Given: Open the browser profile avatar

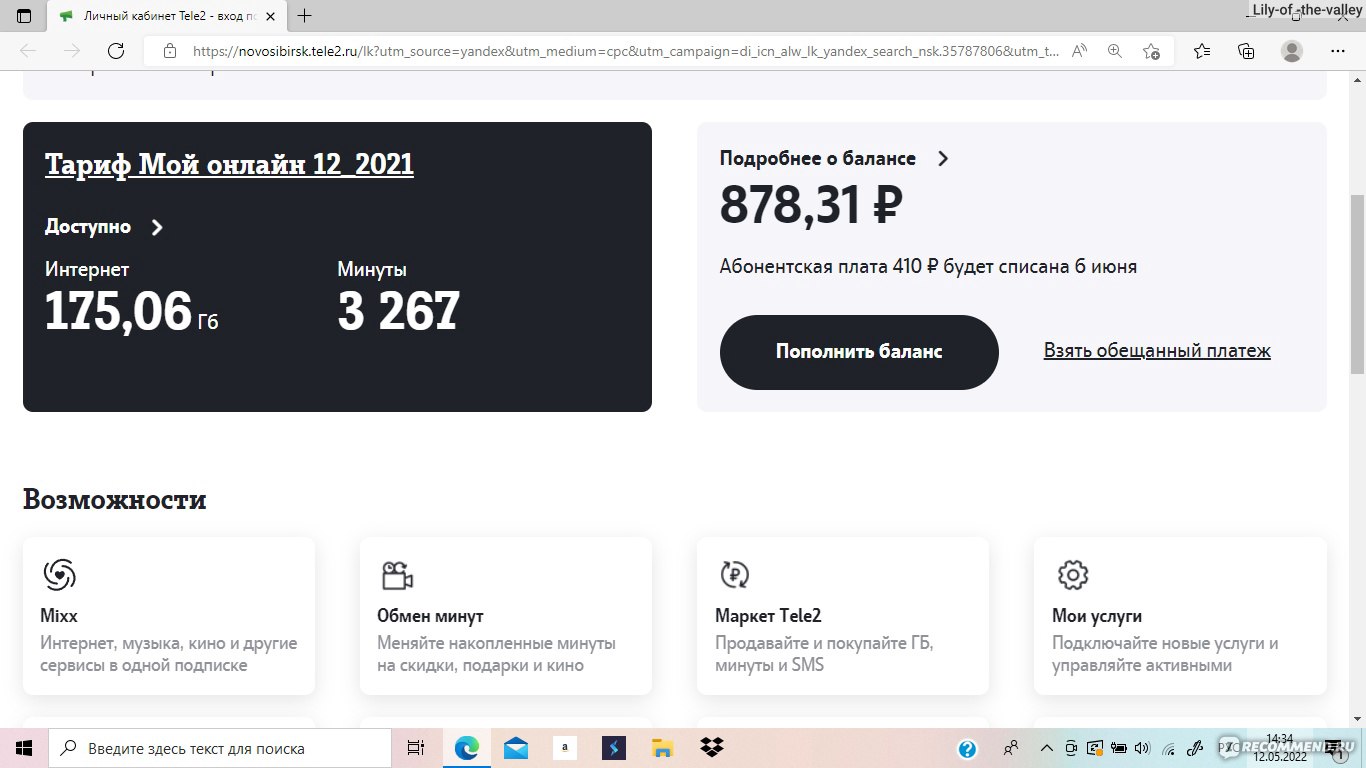Looking at the screenshot, I should [x=1292, y=51].
